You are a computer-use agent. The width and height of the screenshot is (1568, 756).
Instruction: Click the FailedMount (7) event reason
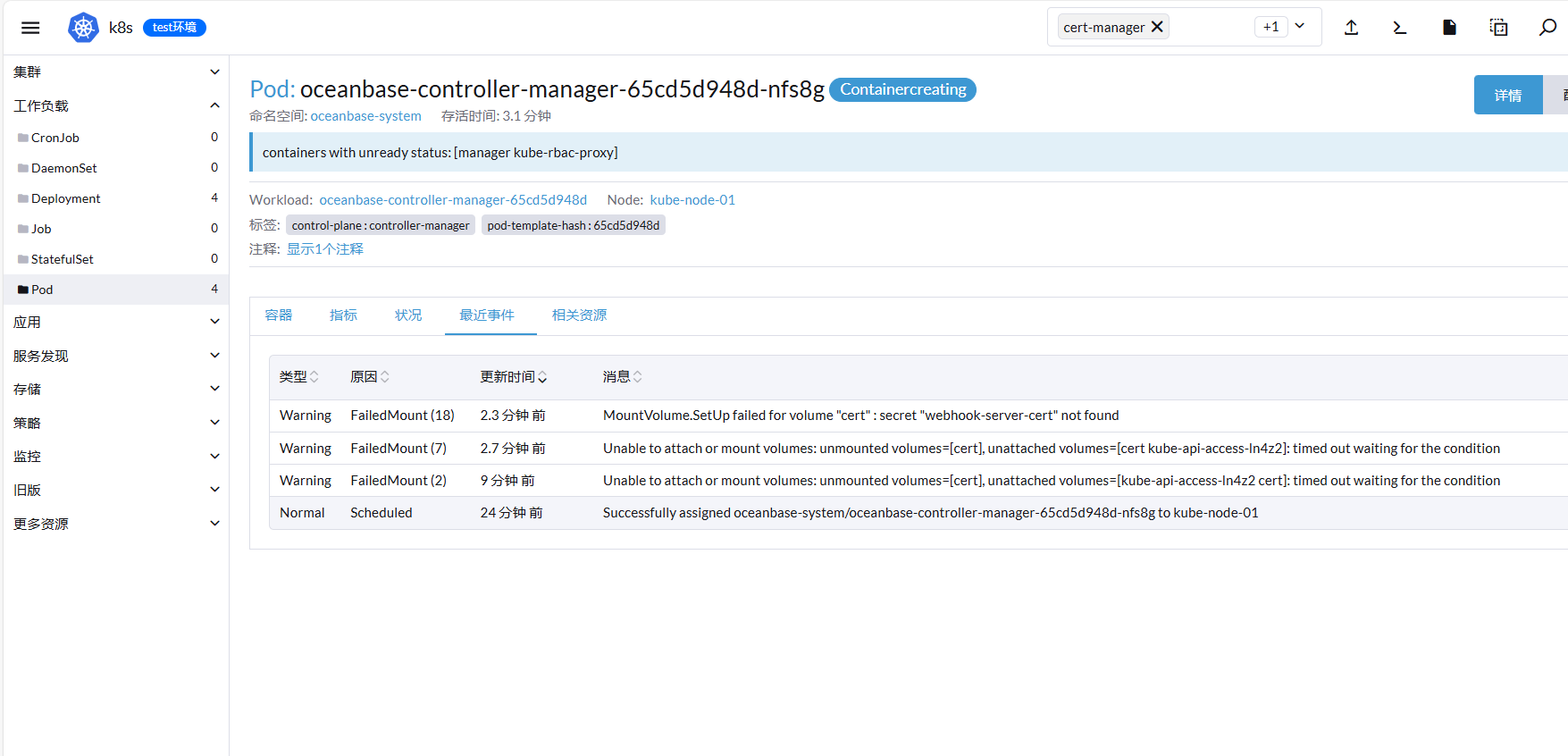(398, 449)
